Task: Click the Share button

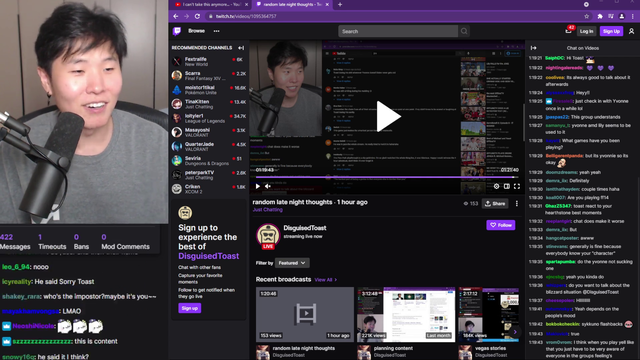Action: coord(495,203)
